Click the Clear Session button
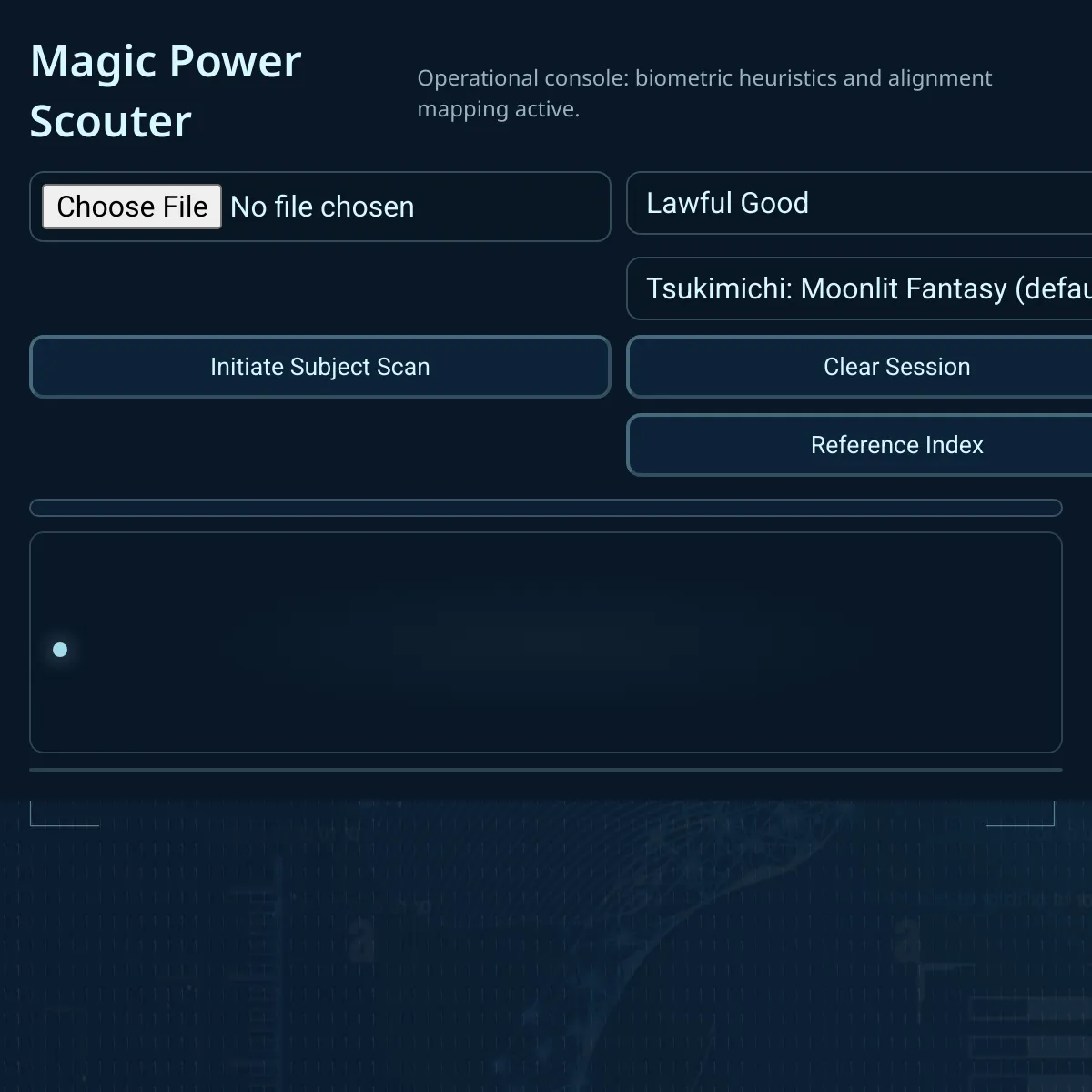The width and height of the screenshot is (1092, 1092). pos(859,367)
